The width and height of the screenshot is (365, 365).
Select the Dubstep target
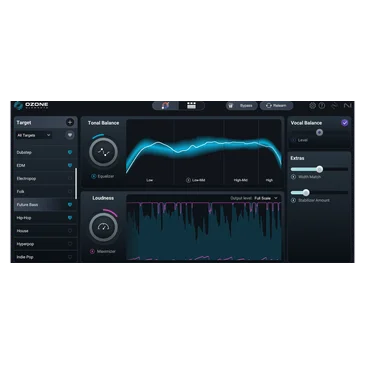(x=45, y=152)
